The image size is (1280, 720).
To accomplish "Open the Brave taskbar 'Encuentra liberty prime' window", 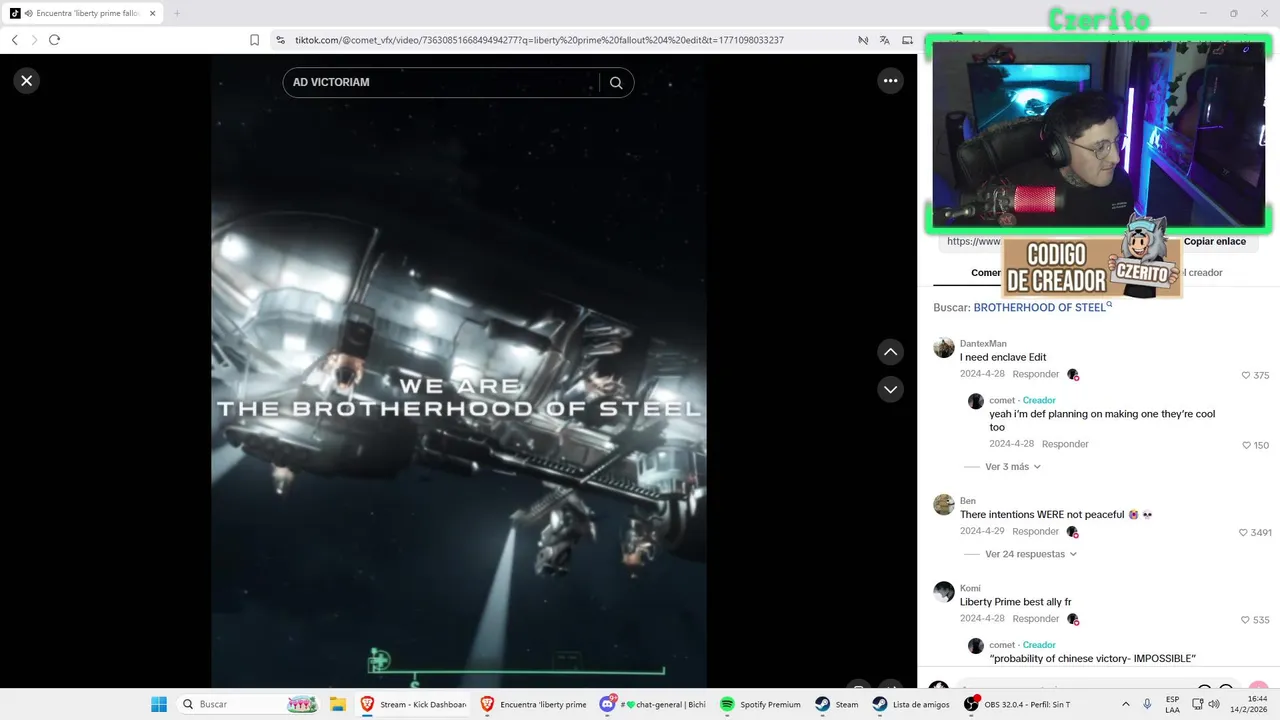I will click(x=533, y=704).
